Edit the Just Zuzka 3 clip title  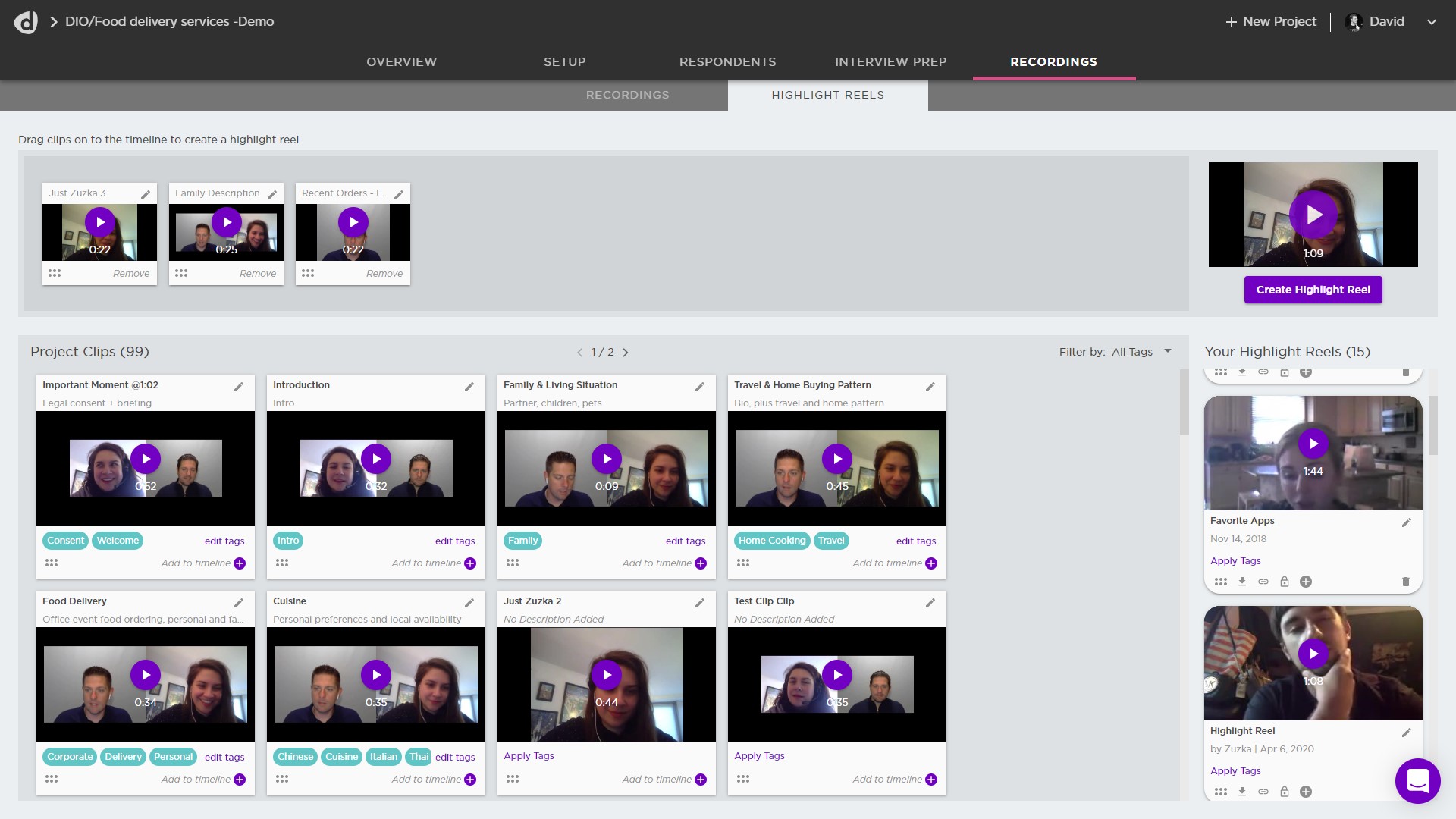tap(145, 194)
